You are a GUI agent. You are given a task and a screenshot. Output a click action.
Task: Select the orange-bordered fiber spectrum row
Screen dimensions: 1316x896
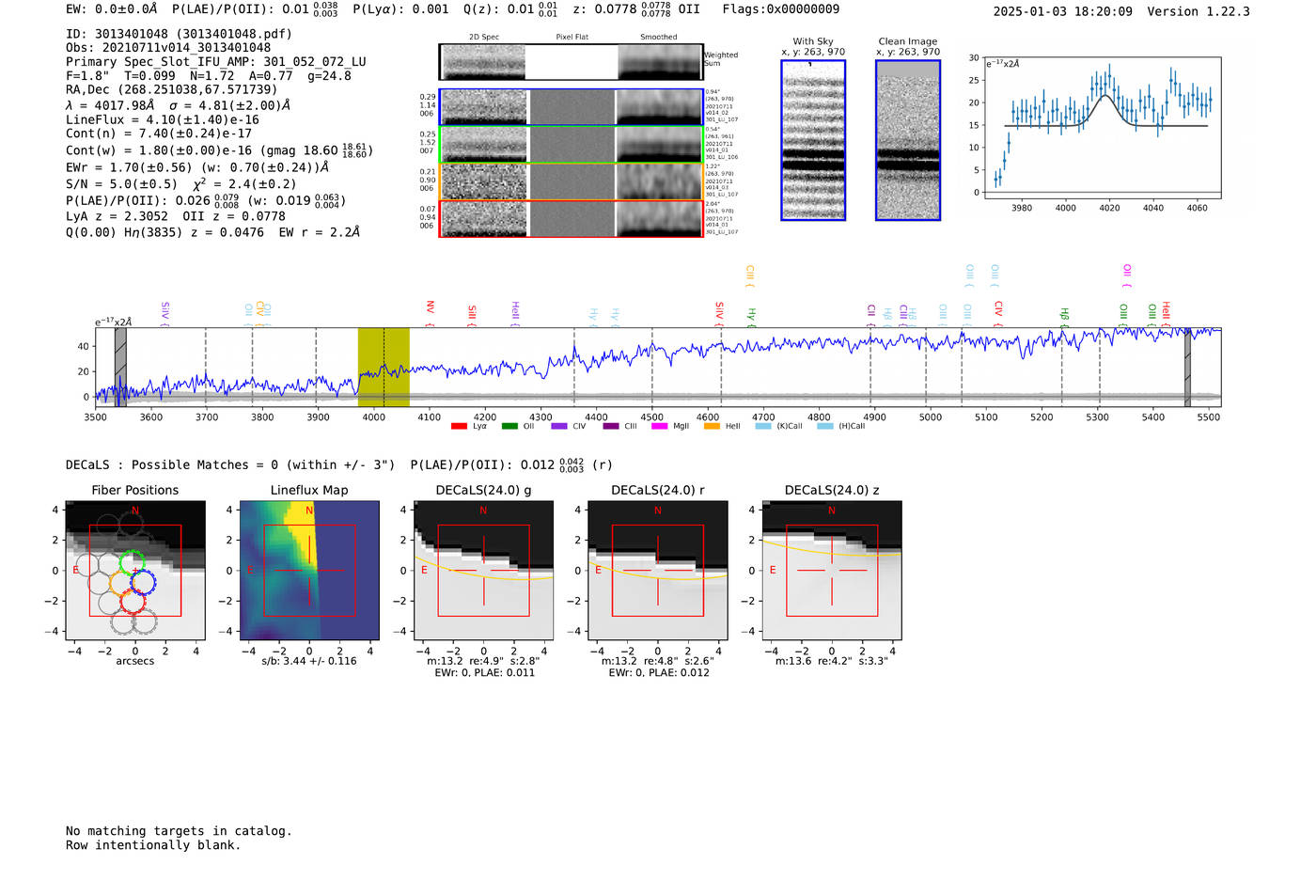pos(571,181)
